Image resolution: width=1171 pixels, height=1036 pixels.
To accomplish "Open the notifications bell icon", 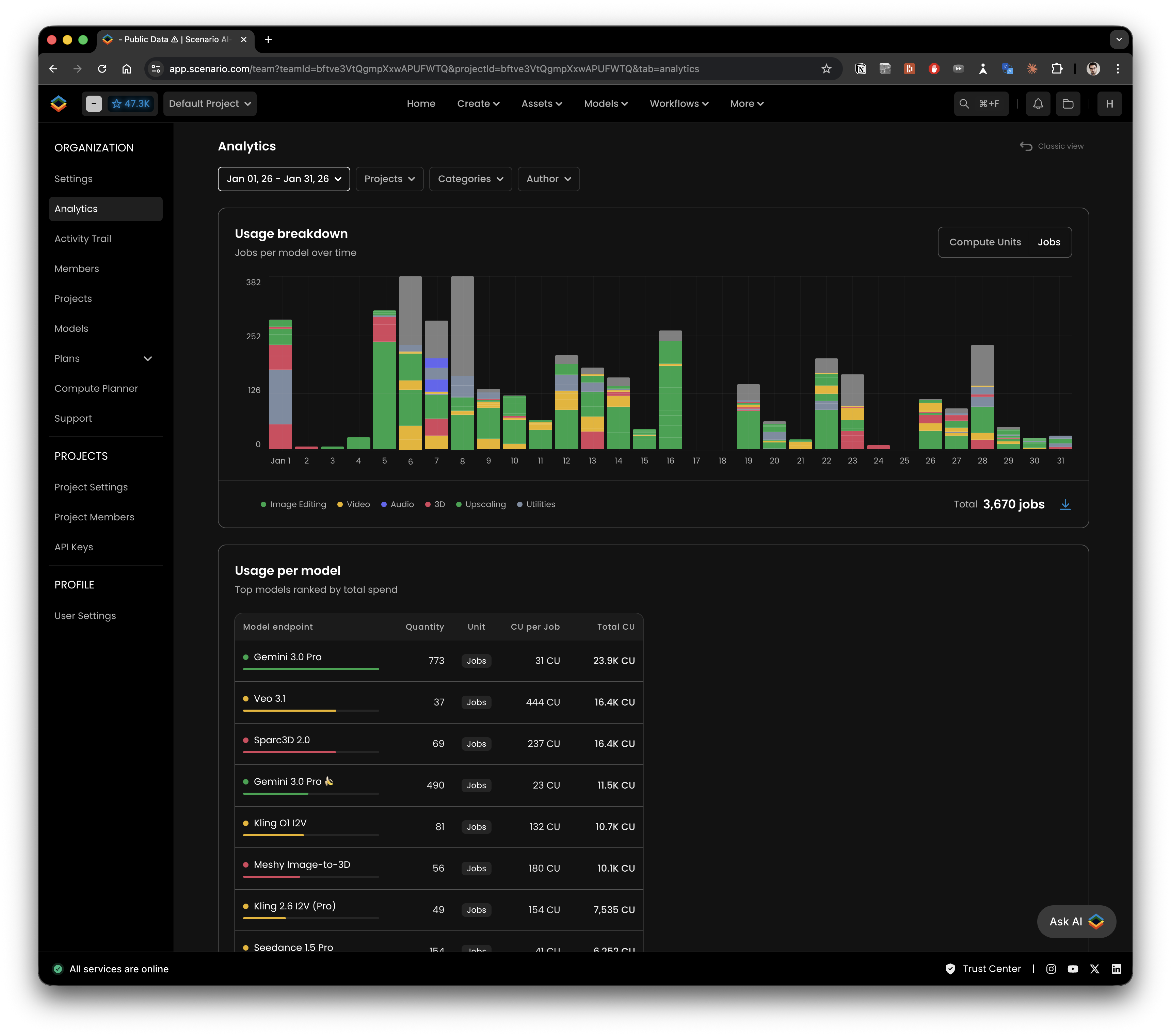I will (1038, 104).
